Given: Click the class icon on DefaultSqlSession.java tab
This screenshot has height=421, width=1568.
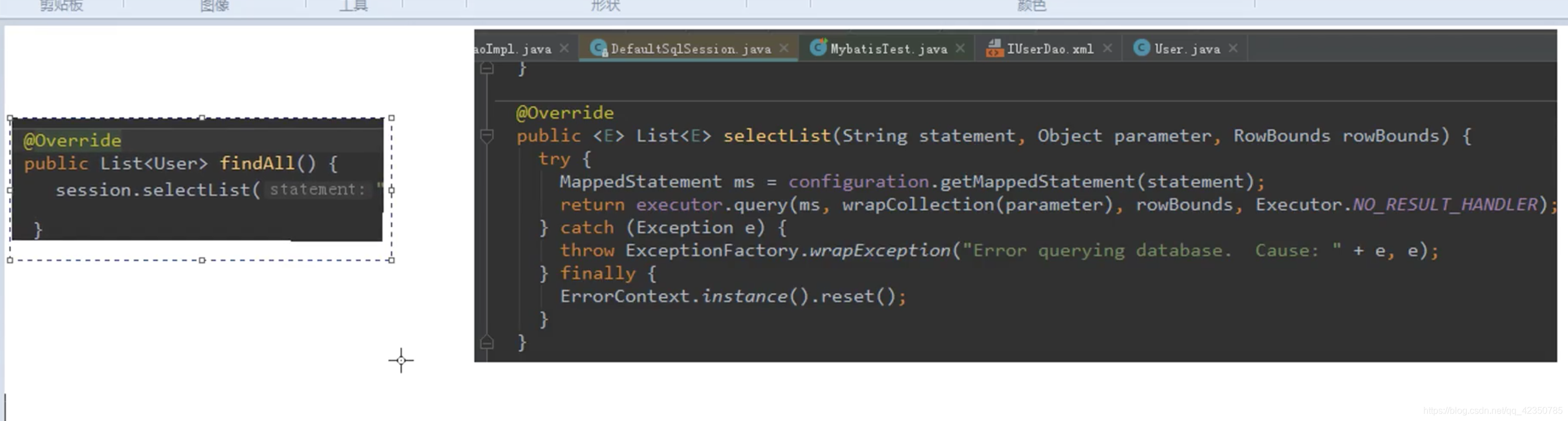Looking at the screenshot, I should click(x=598, y=48).
